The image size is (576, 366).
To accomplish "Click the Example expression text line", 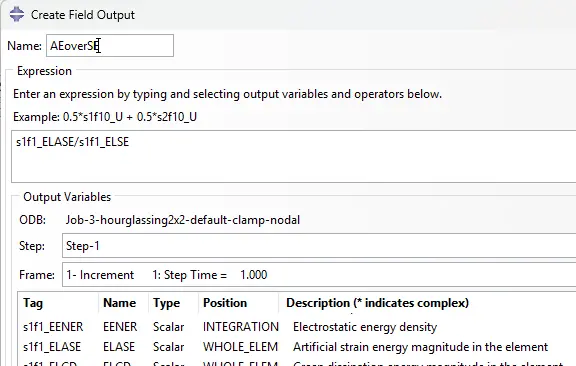I will 105,117.
